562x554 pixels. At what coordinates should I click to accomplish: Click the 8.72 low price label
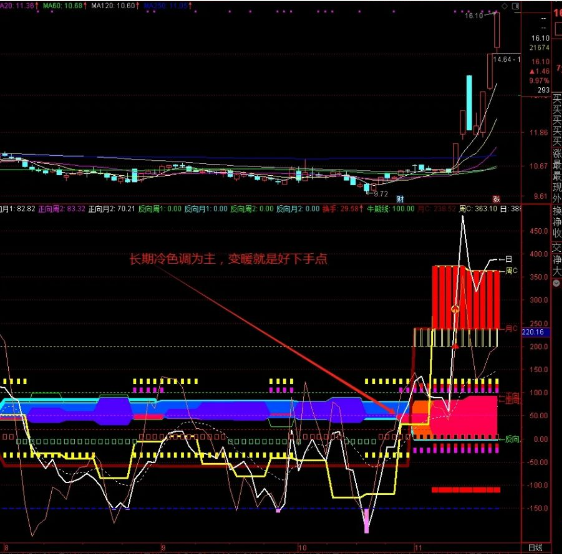point(381,194)
